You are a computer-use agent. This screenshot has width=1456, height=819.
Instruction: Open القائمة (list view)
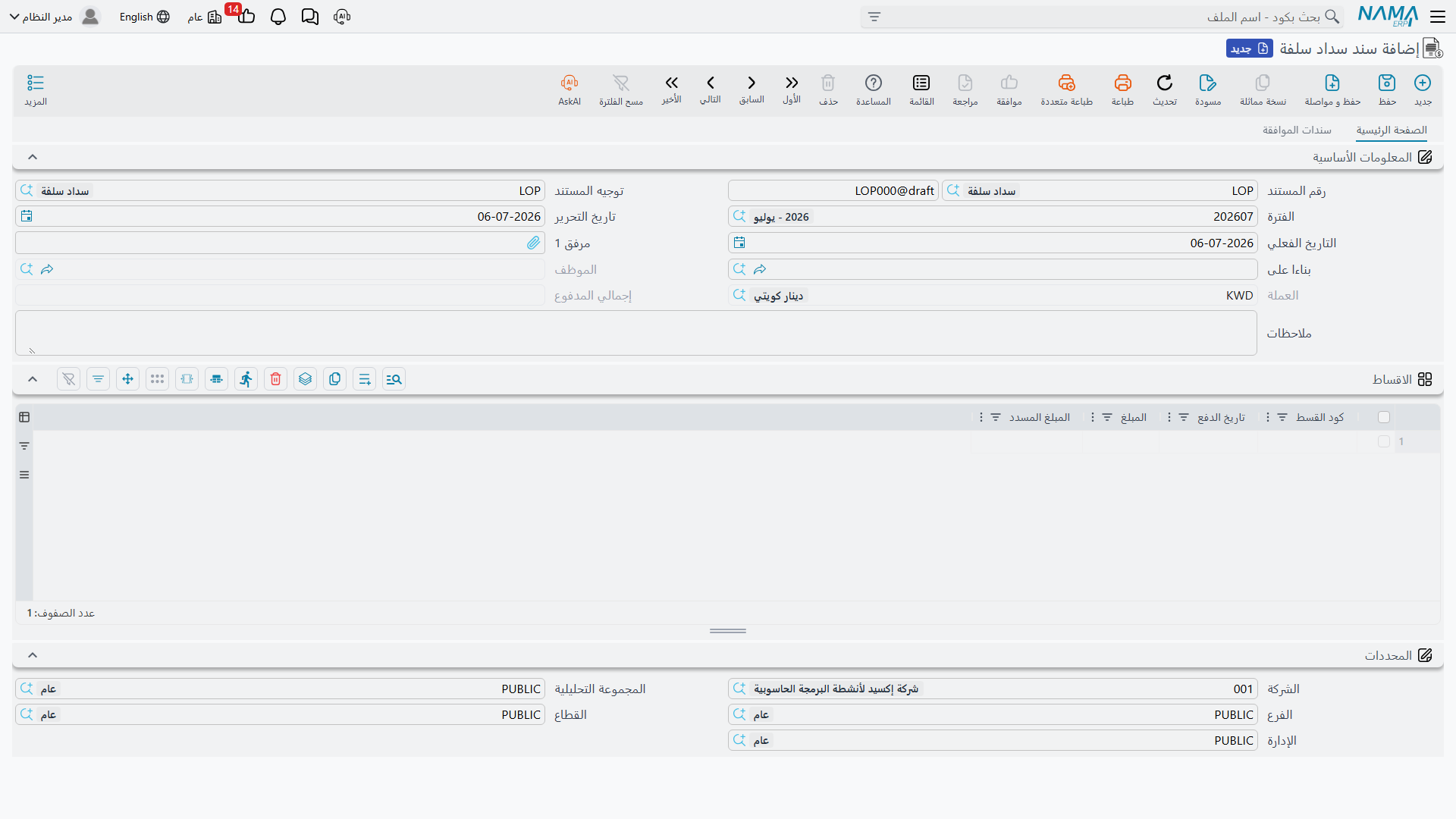click(921, 89)
